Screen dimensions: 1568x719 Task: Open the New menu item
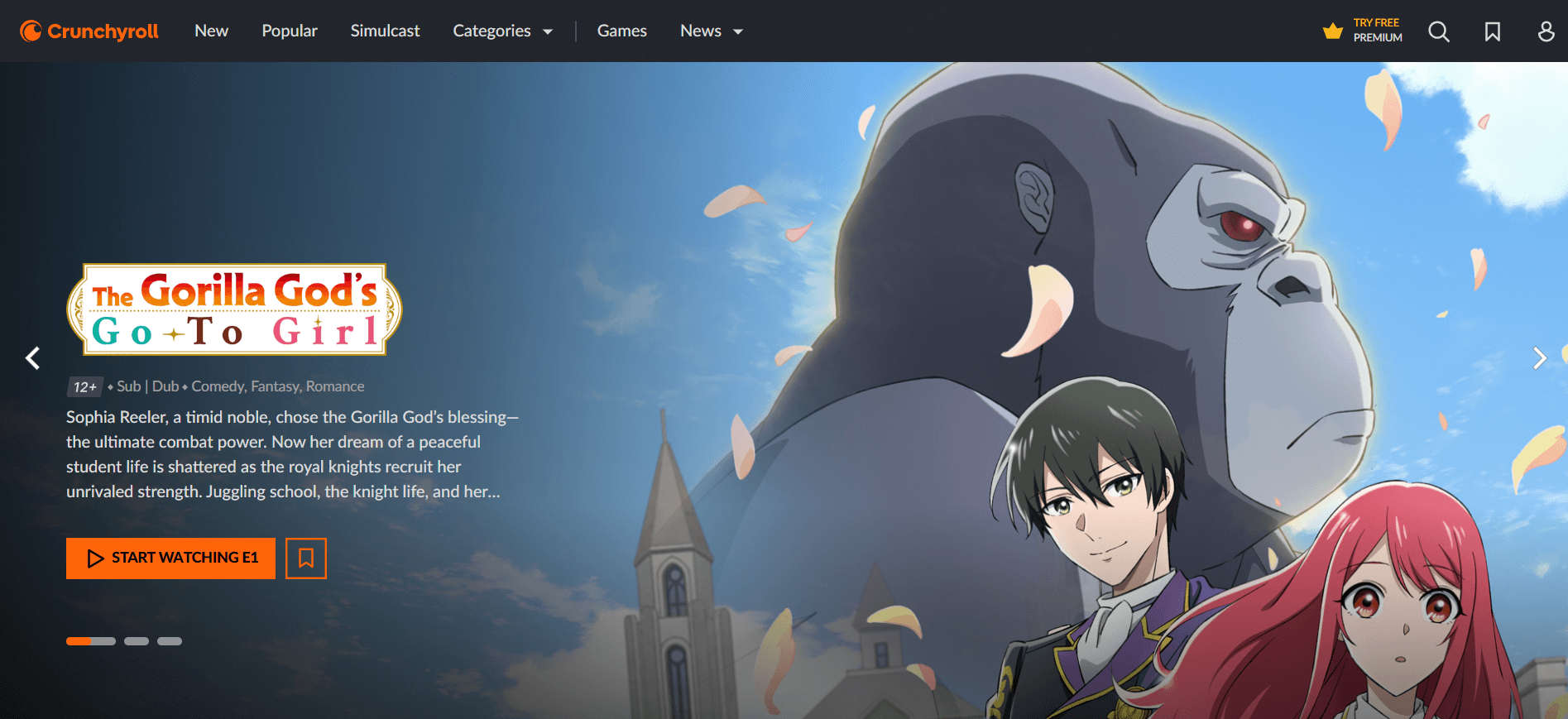tap(212, 31)
